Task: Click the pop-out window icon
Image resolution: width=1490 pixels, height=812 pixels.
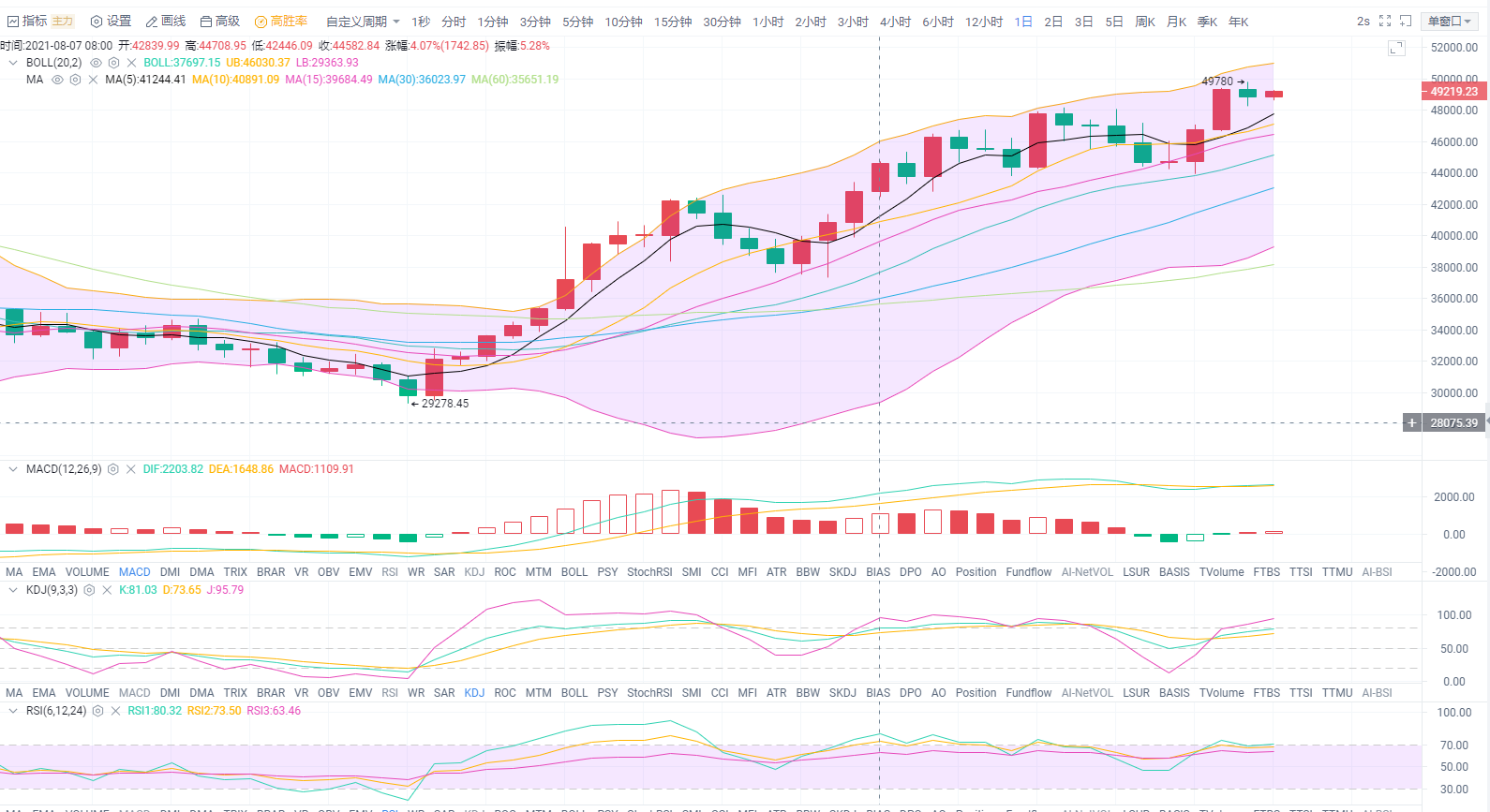Action: (x=1406, y=21)
